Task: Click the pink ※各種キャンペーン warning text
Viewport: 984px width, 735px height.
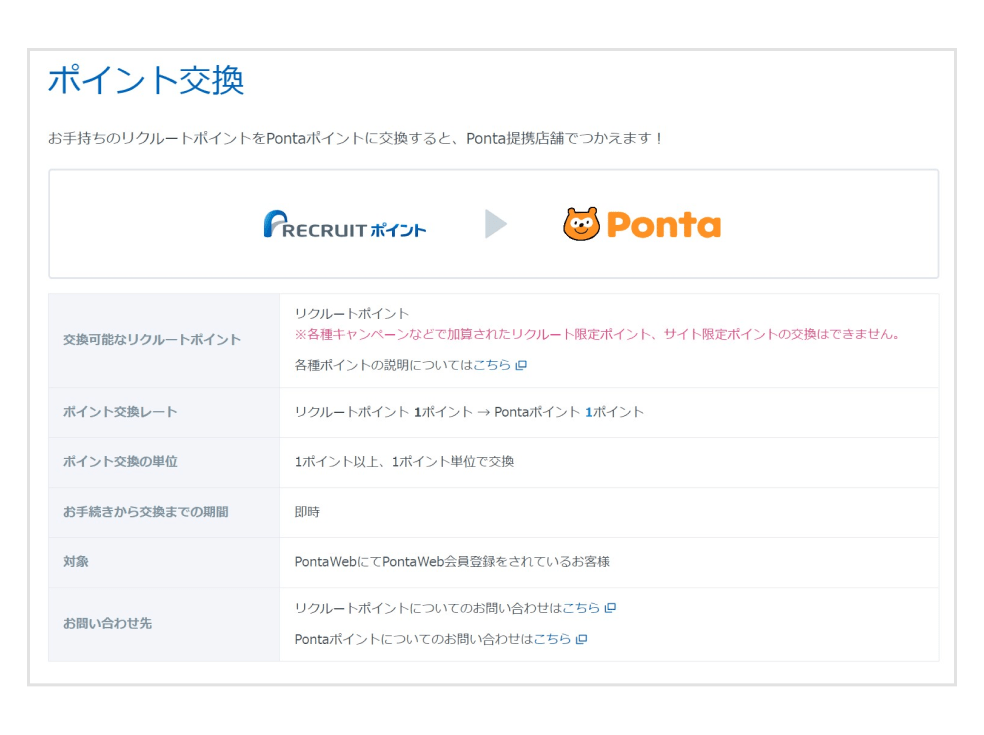Action: click(x=597, y=334)
